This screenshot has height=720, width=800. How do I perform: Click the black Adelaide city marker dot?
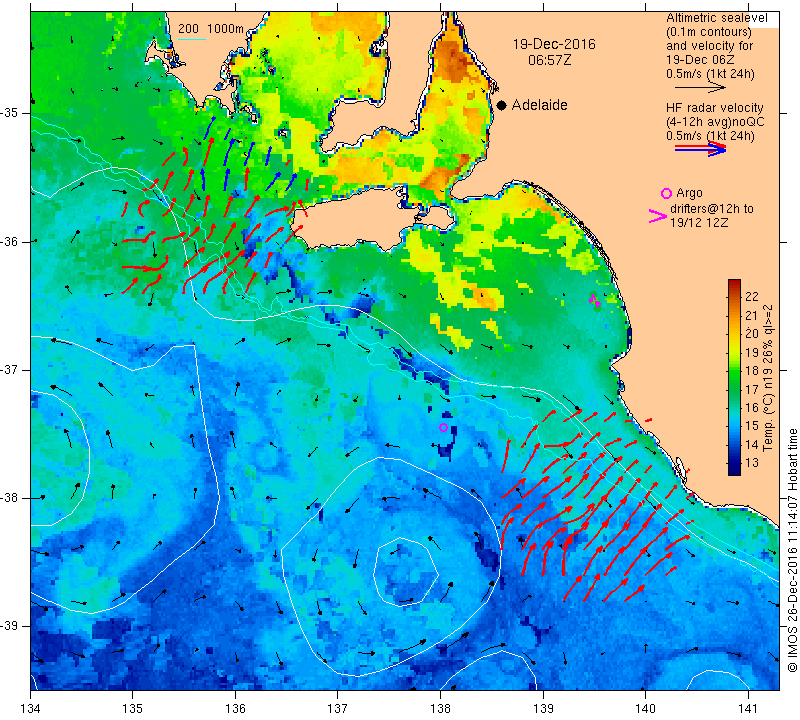point(502,106)
